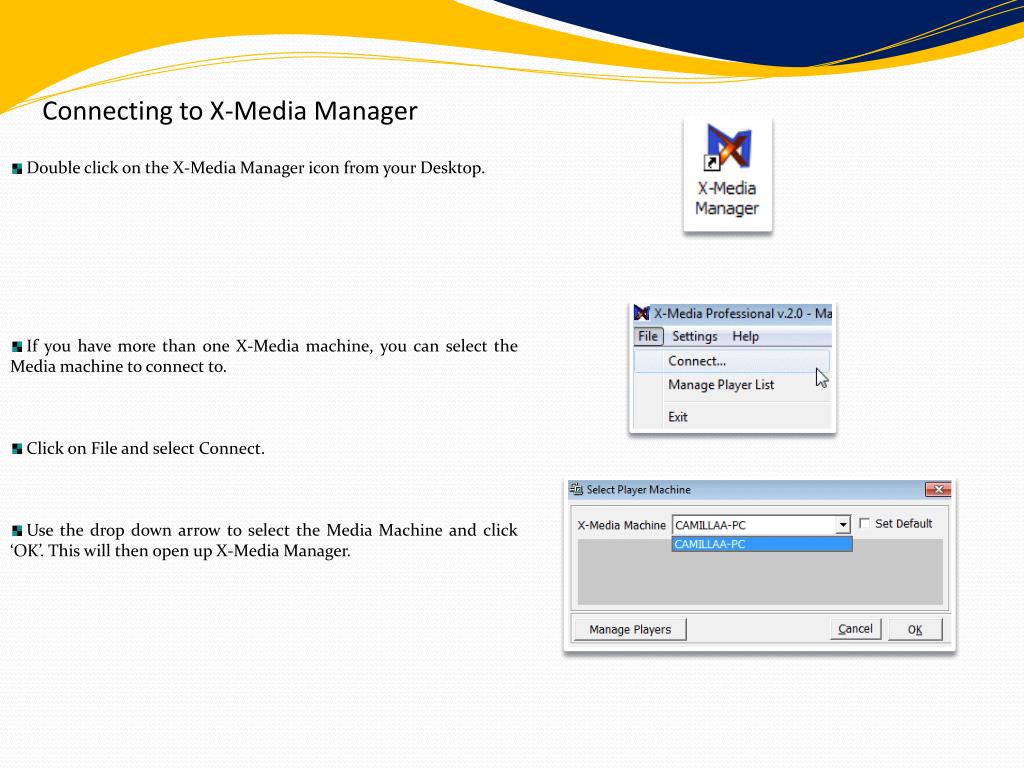Screen dimensions: 1024x768
Task: Click the bullet beside 'Double click on the X-Media'
Action: [x=17, y=169]
